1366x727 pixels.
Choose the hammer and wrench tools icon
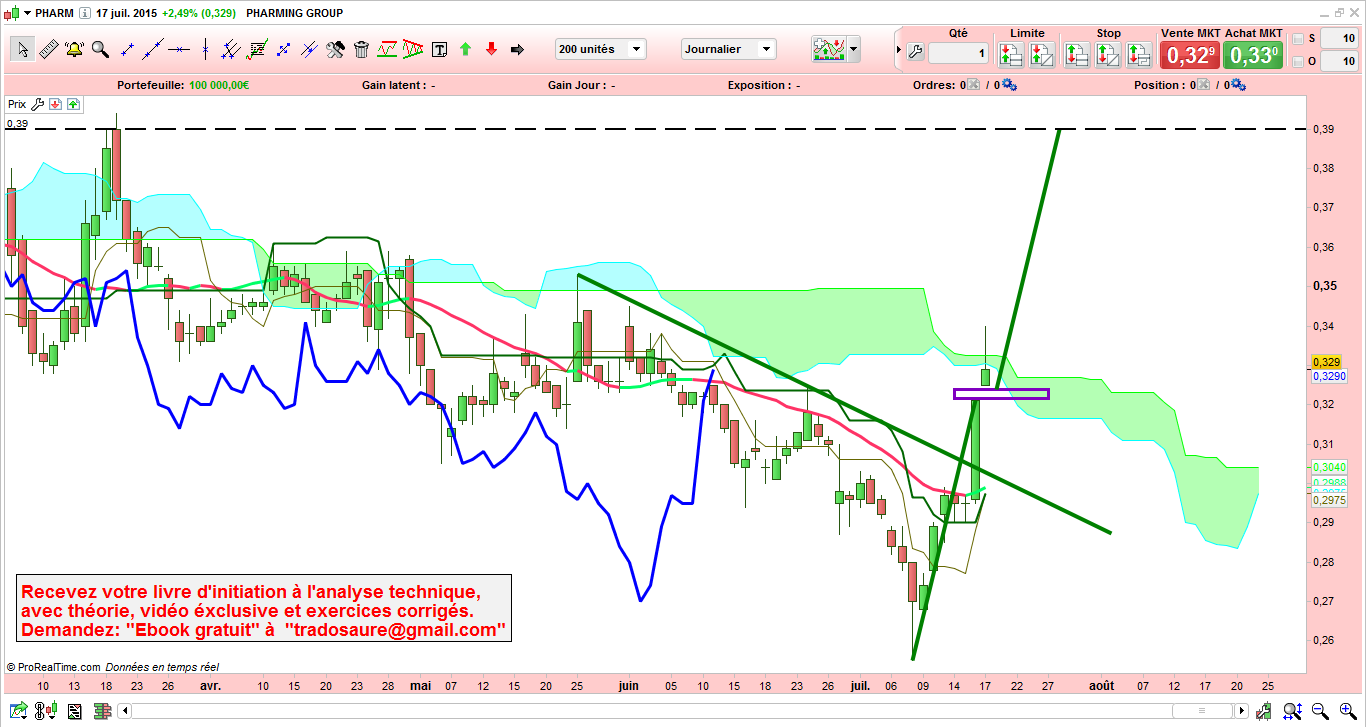click(x=336, y=49)
